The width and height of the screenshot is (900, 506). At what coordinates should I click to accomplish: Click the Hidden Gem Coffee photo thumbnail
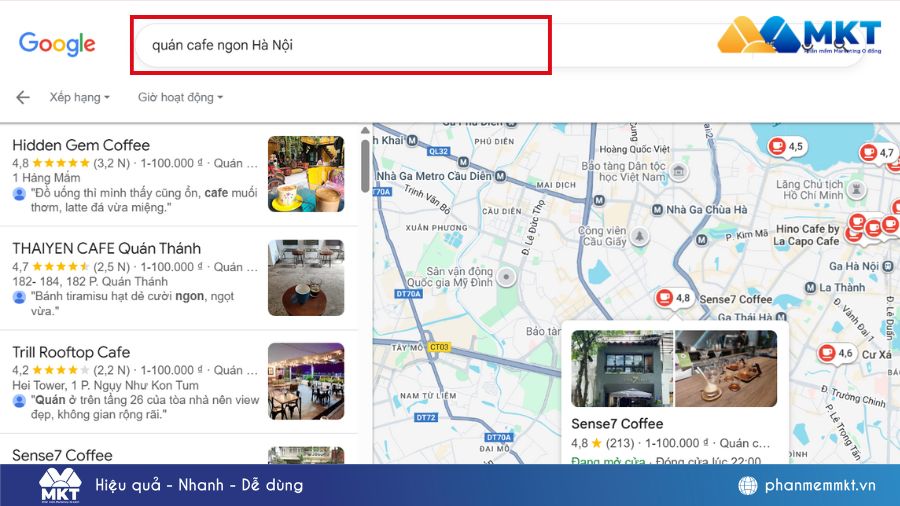pyautogui.click(x=306, y=174)
